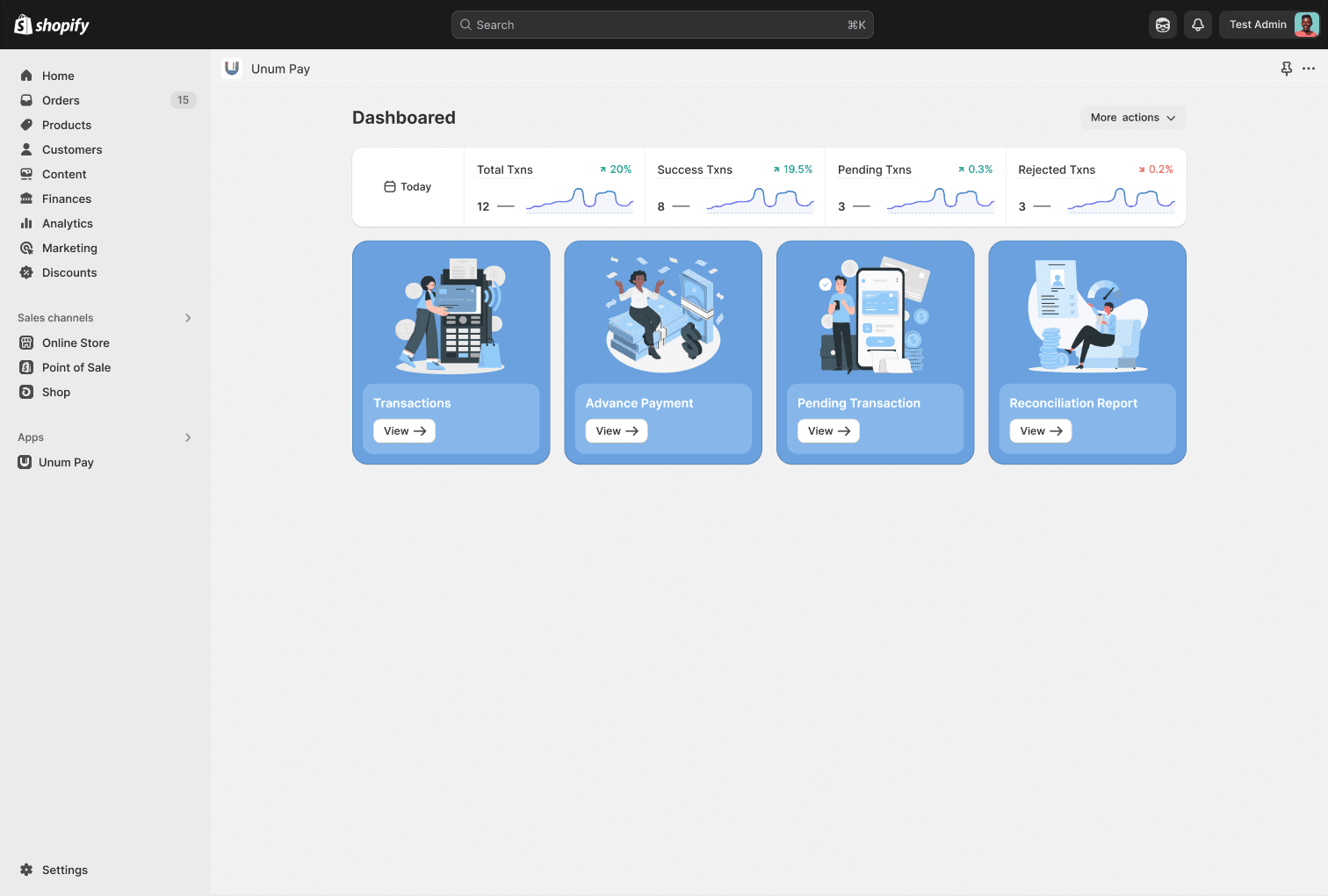Screen dimensions: 1328x896
Task: Click View under Advance Payment
Action: (616, 431)
